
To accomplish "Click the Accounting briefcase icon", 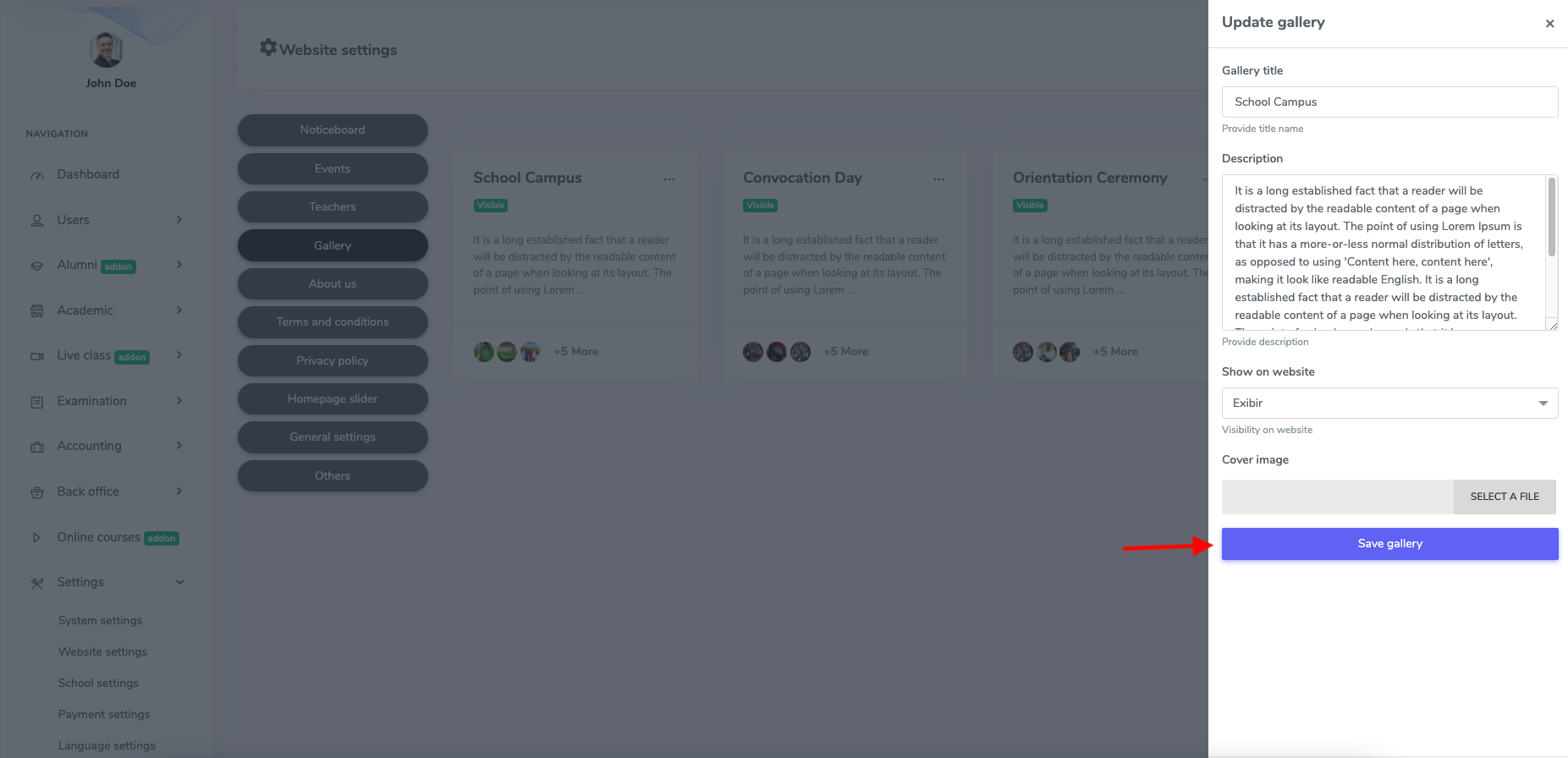I will 37,447.
